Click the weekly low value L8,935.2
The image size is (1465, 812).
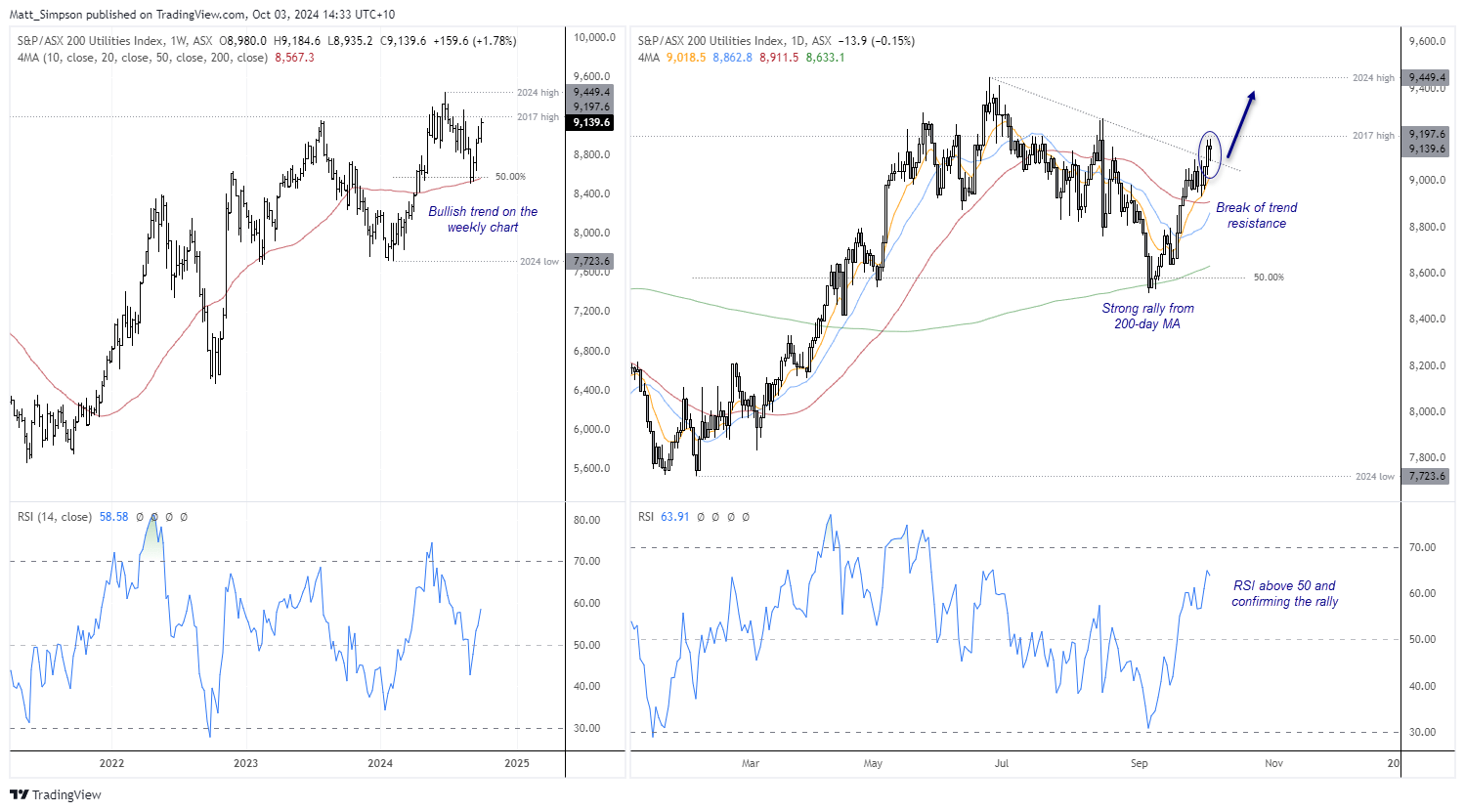tap(352, 41)
